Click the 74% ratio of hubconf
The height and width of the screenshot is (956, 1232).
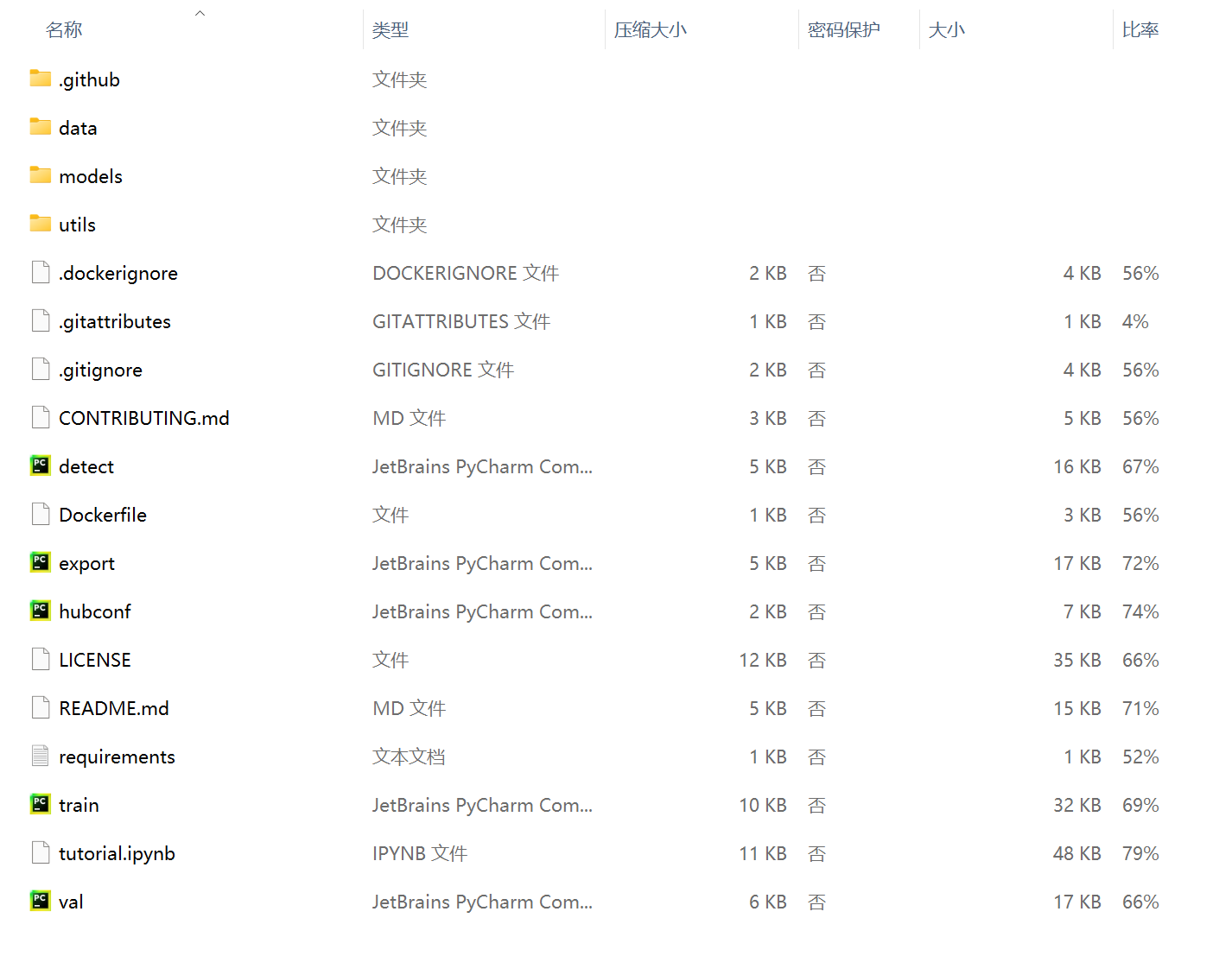(x=1140, y=611)
